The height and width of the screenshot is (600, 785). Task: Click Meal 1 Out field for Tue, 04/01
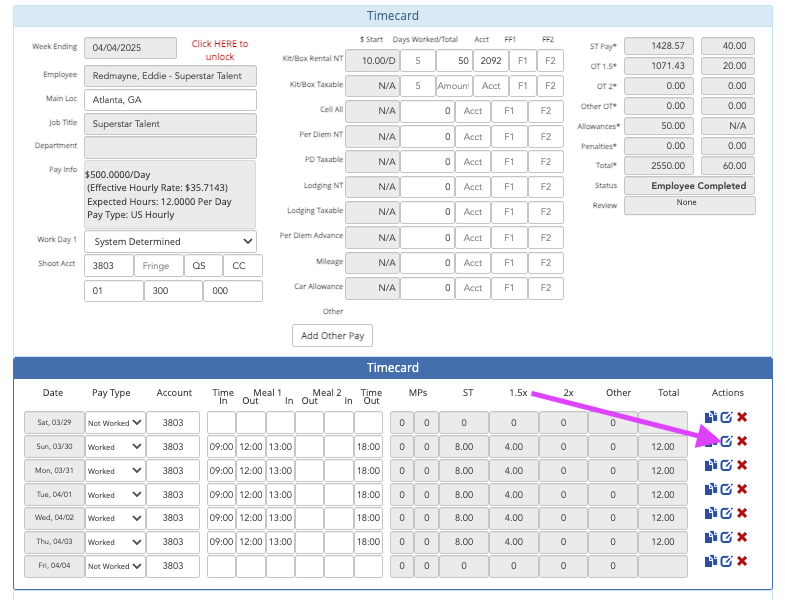(251, 495)
